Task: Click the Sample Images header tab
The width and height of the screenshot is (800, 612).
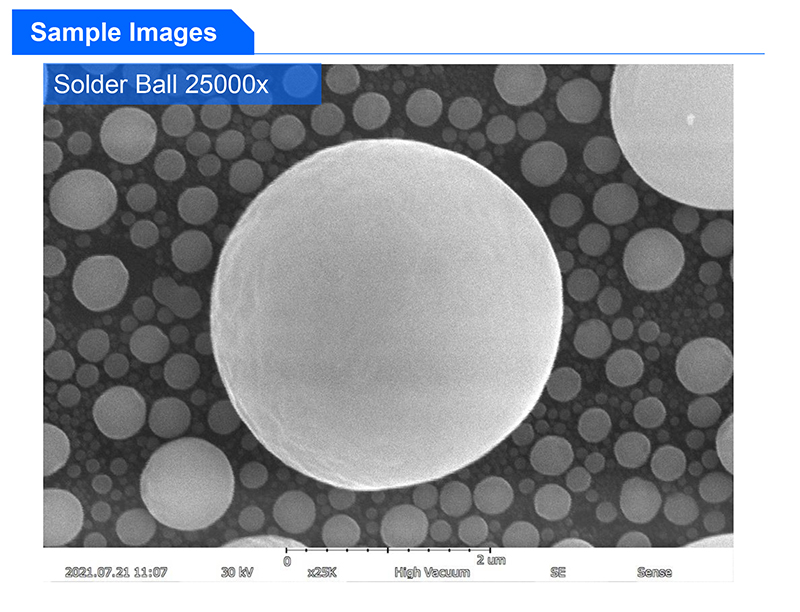Action: (133, 32)
